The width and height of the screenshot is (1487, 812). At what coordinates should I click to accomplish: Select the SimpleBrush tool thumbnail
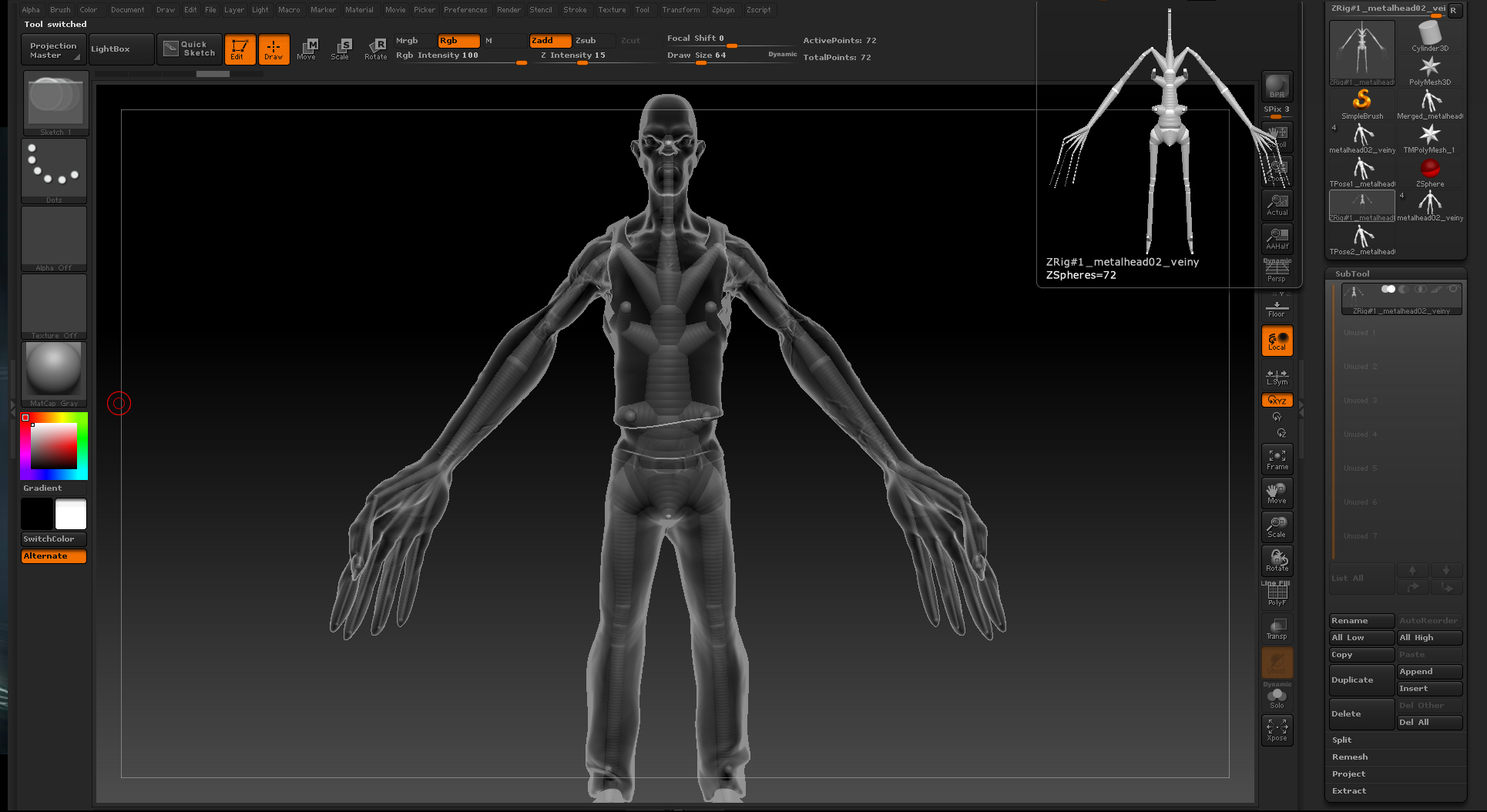pos(1361,104)
